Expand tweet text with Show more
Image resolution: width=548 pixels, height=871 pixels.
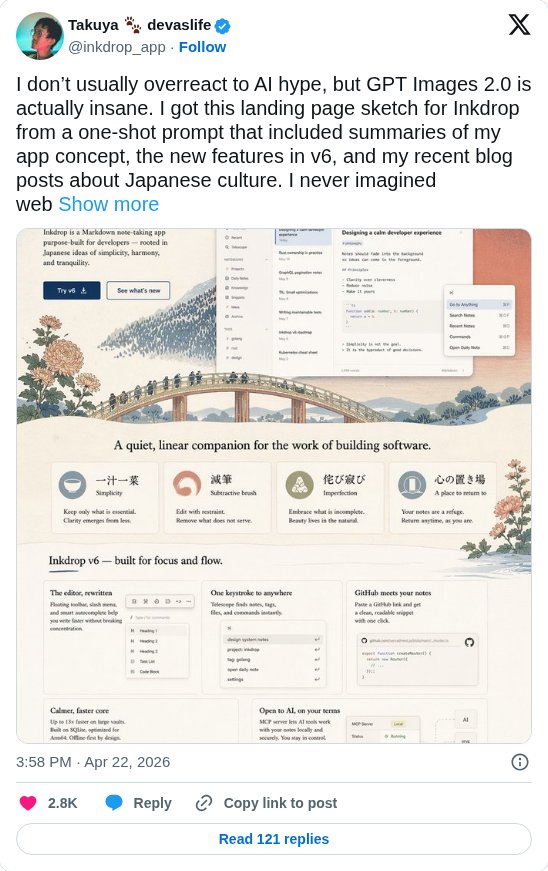click(x=109, y=204)
